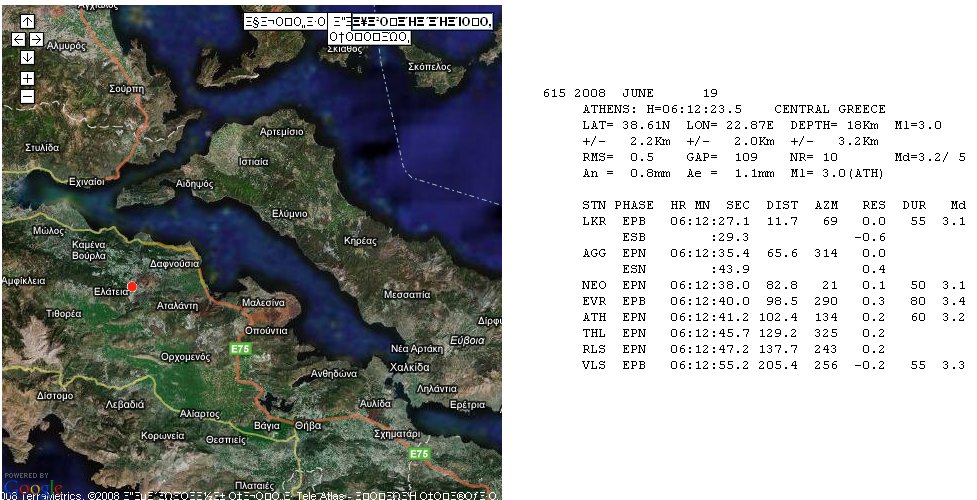Click the E75 road shield near Σχηματάρι
The height and width of the screenshot is (500, 977).
(419, 454)
